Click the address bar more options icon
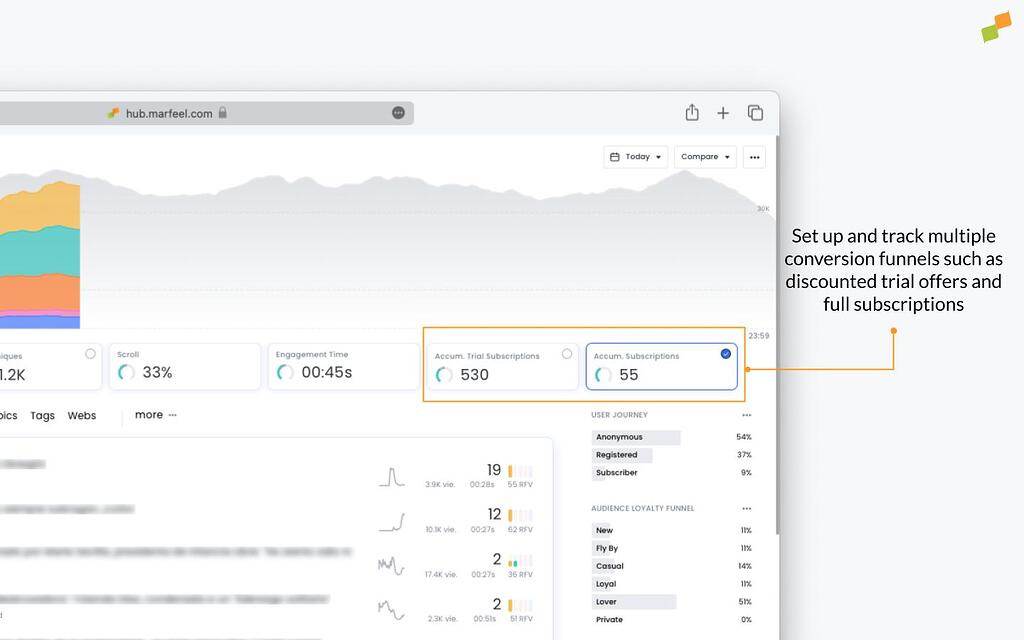 (x=398, y=113)
